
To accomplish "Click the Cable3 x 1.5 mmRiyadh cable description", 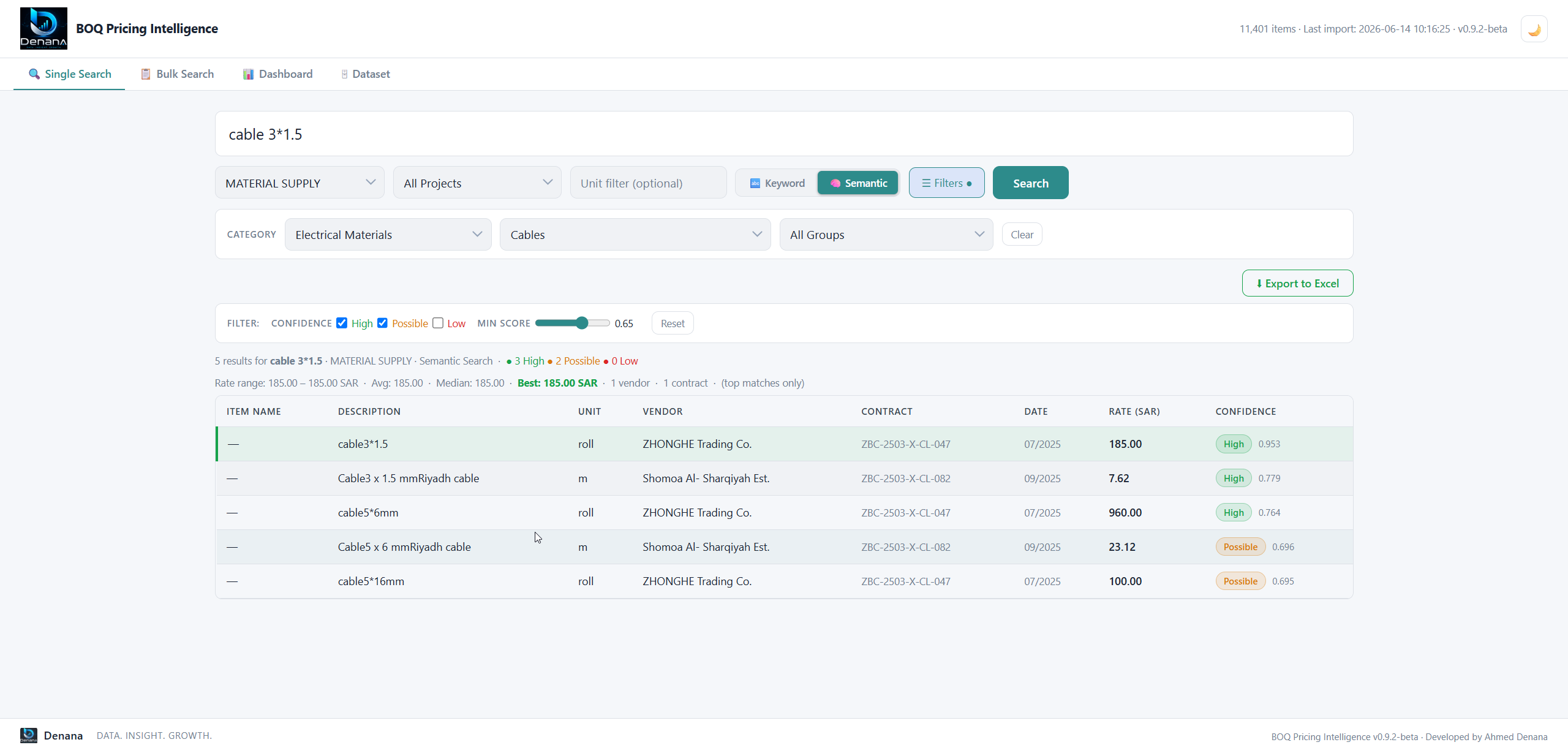I will (409, 479).
